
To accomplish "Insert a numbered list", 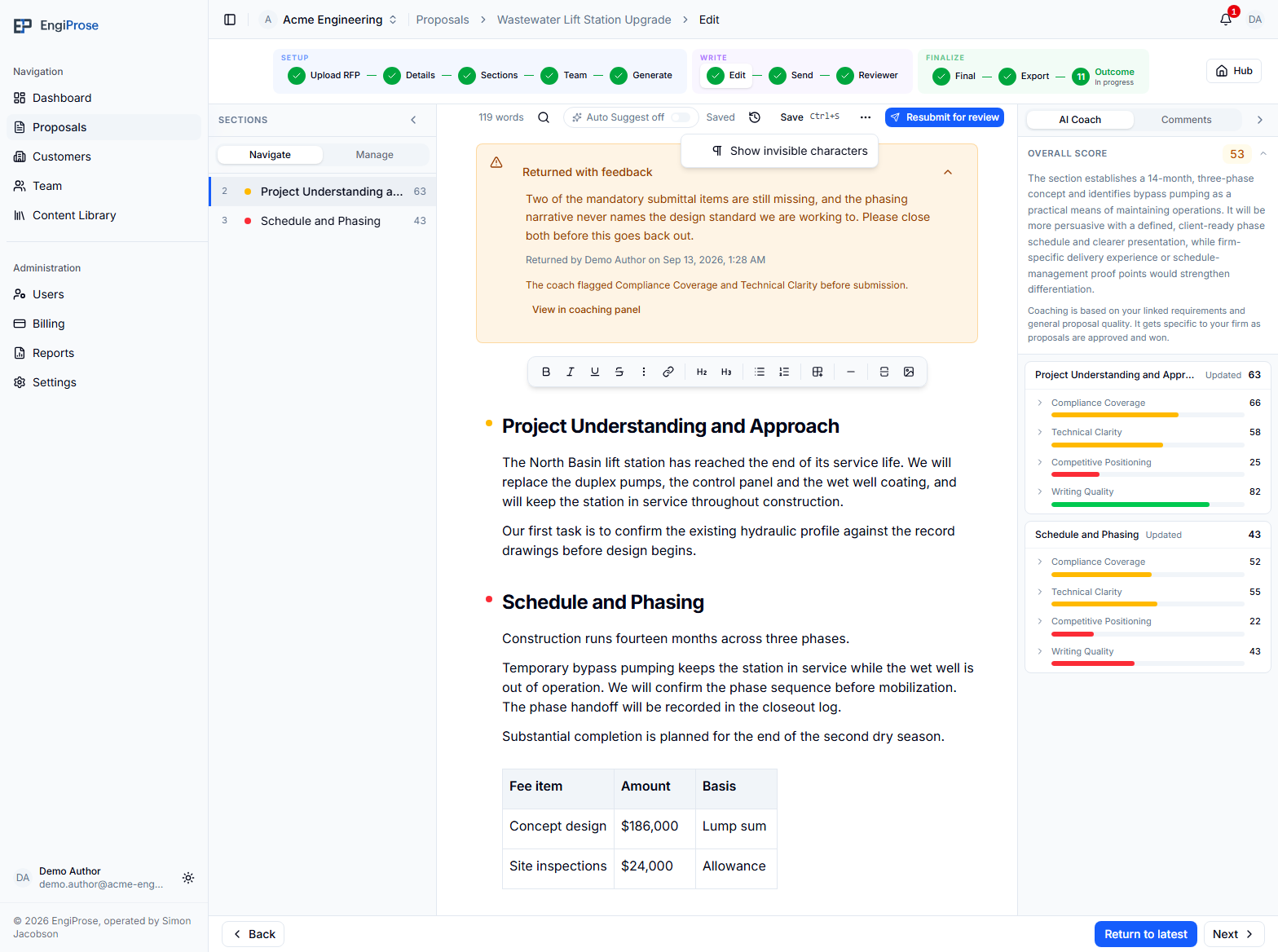I will coord(784,372).
